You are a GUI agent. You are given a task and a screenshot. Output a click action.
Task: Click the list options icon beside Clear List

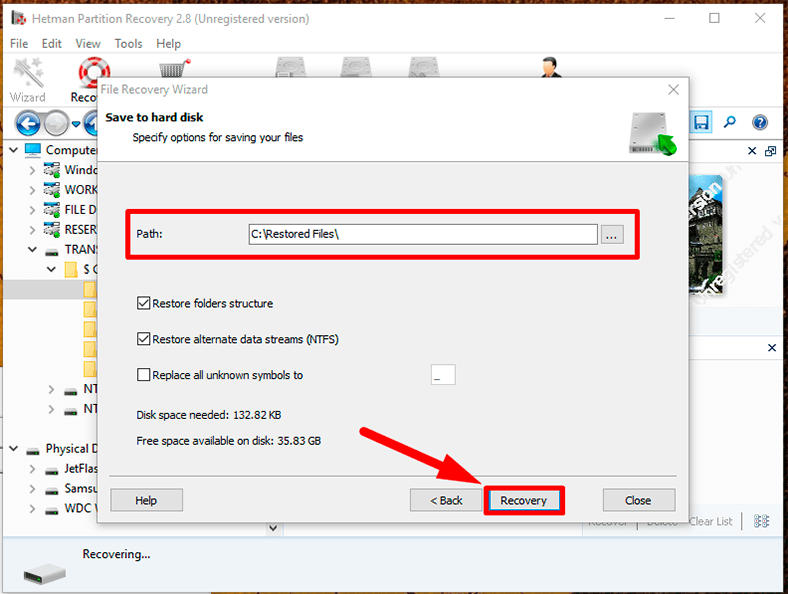tap(761, 521)
